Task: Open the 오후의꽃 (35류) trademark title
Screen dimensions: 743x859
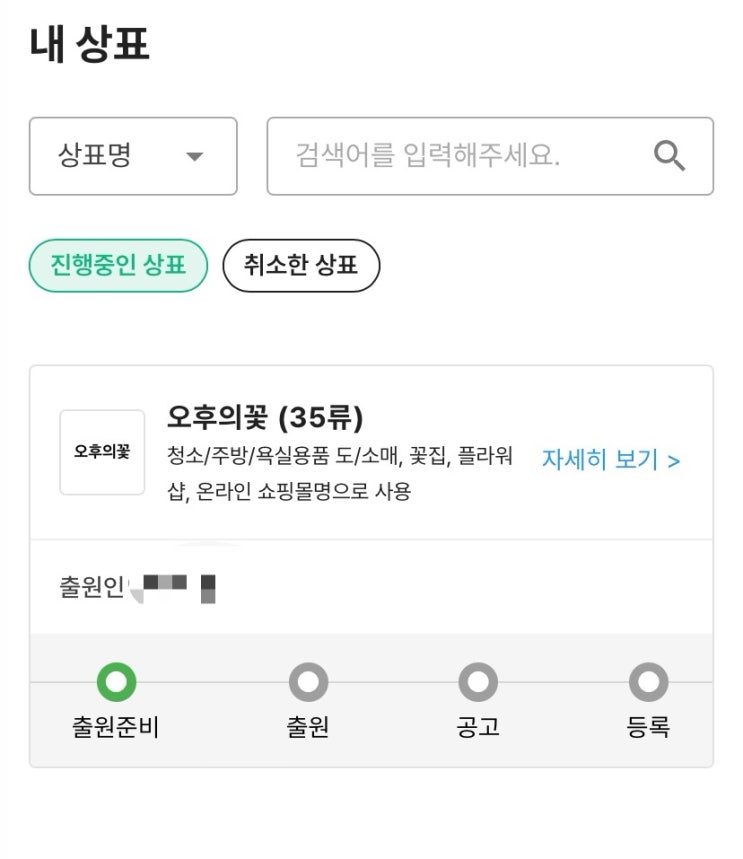Action: coord(265,417)
